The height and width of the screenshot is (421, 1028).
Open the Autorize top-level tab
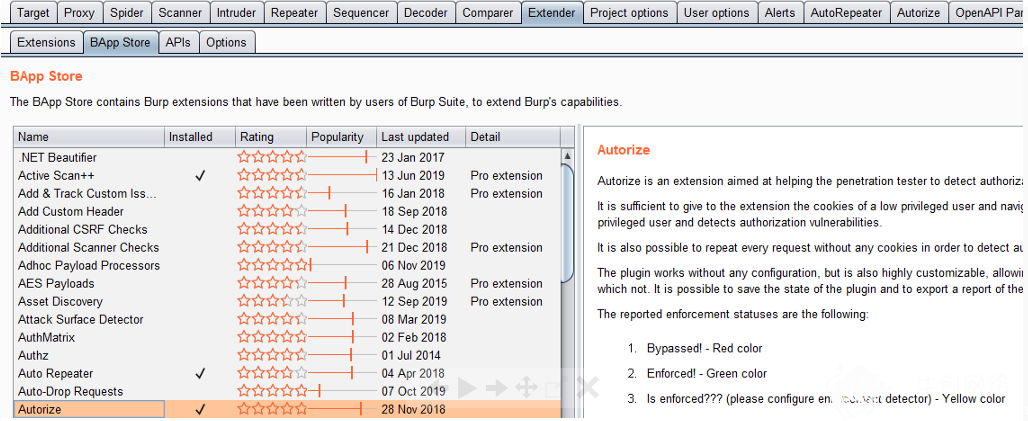[x=918, y=12]
